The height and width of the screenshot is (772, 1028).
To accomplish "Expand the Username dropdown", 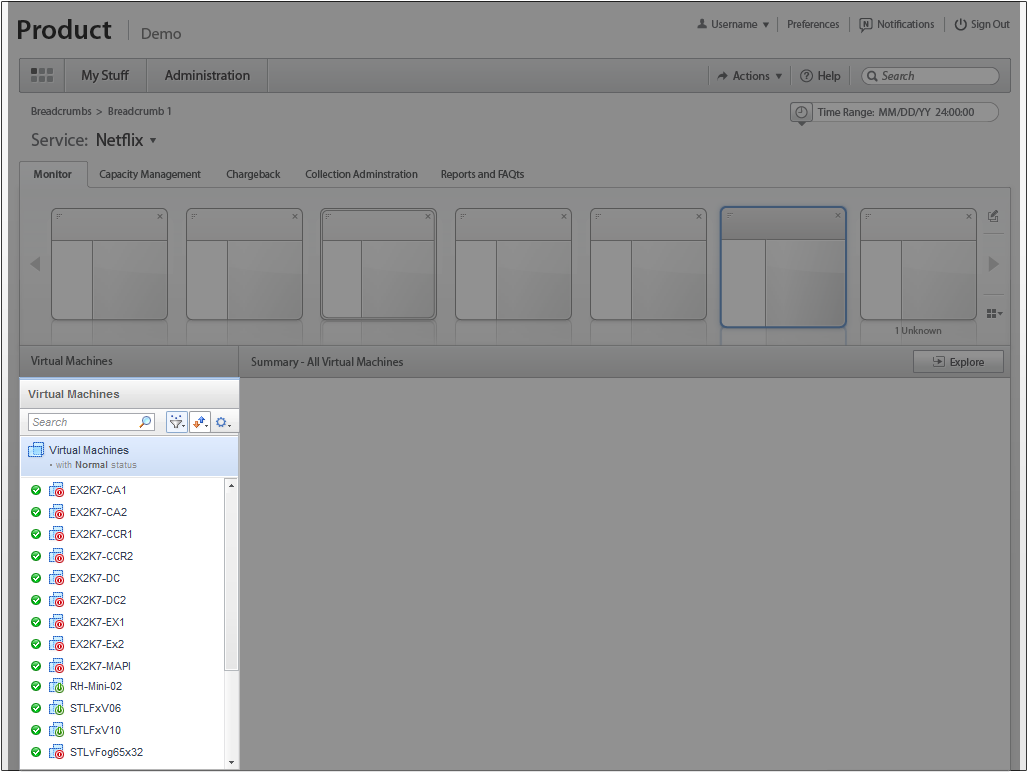I will (733, 24).
